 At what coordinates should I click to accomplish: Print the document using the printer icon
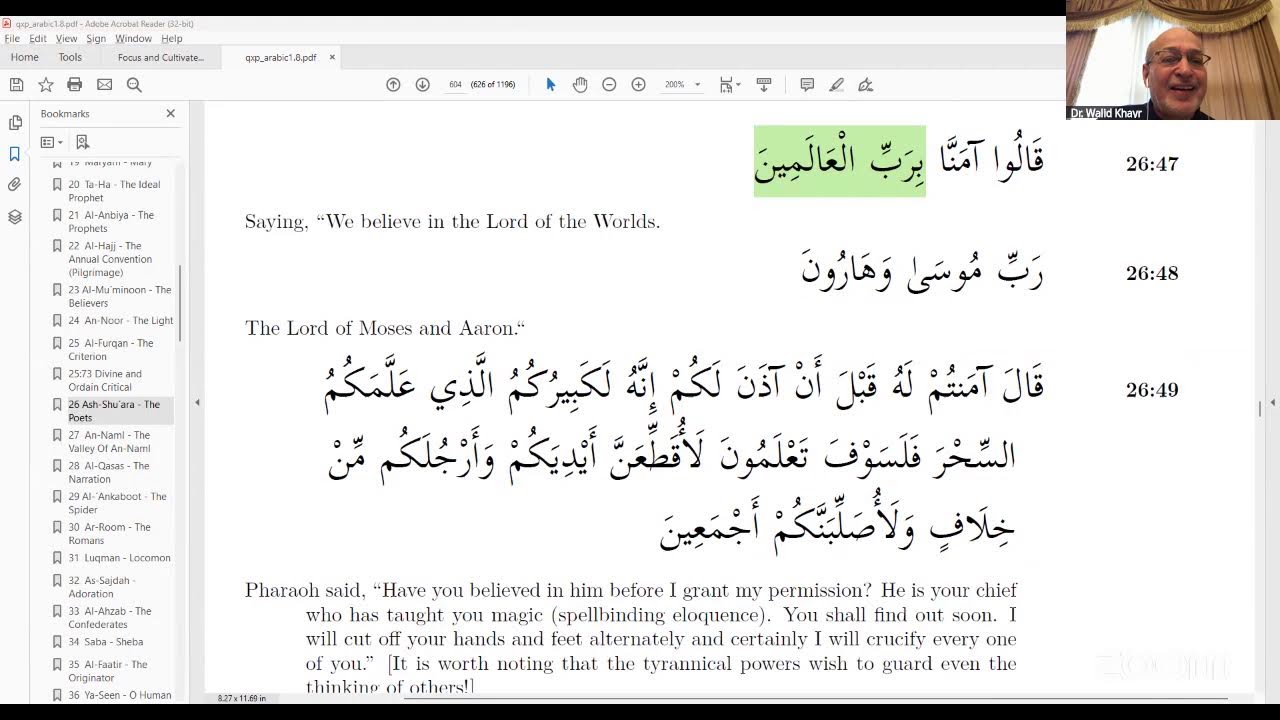pos(74,85)
